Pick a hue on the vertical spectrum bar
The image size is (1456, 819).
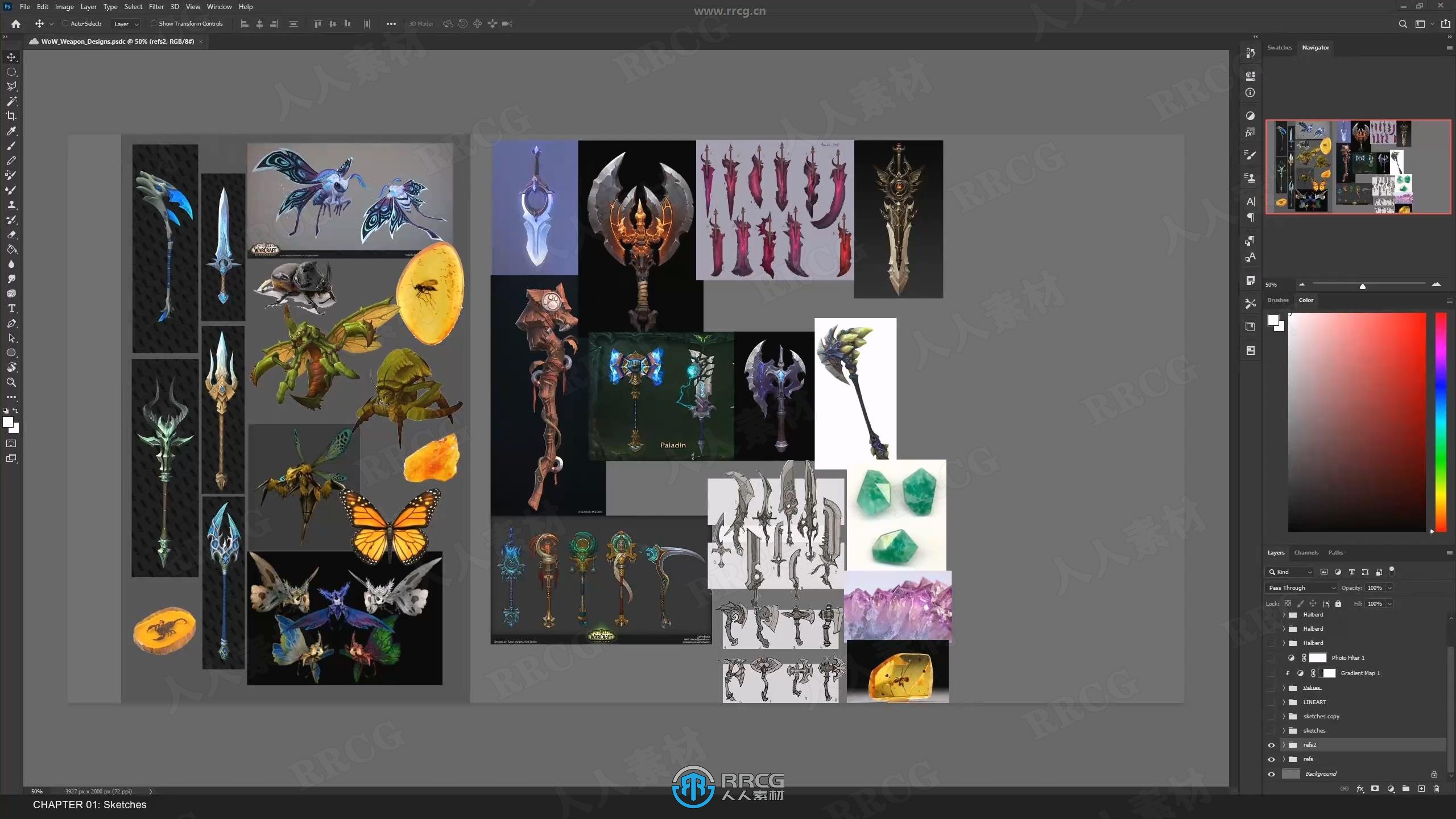pyautogui.click(x=1441, y=422)
